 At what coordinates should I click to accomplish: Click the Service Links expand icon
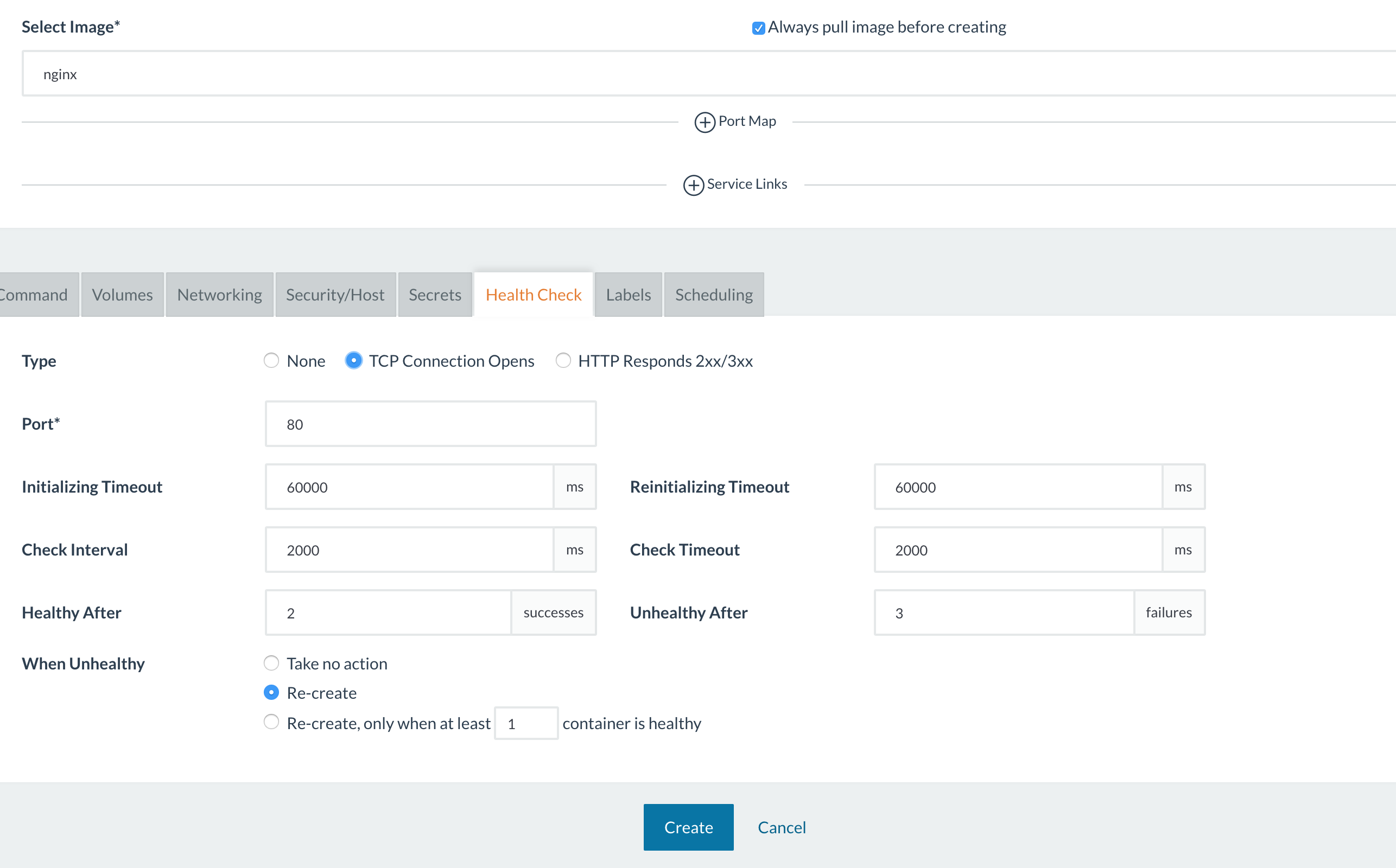pos(693,184)
